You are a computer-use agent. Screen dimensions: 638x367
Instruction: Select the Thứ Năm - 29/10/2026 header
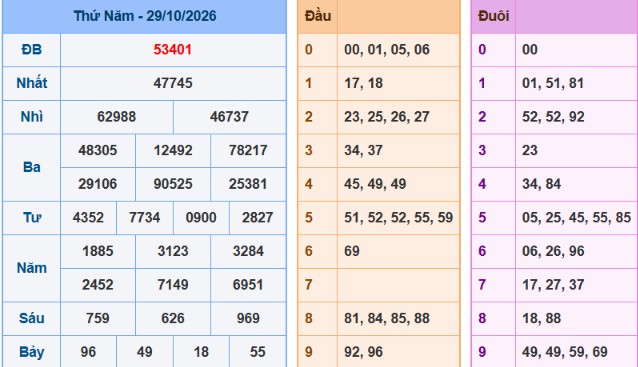tap(144, 16)
